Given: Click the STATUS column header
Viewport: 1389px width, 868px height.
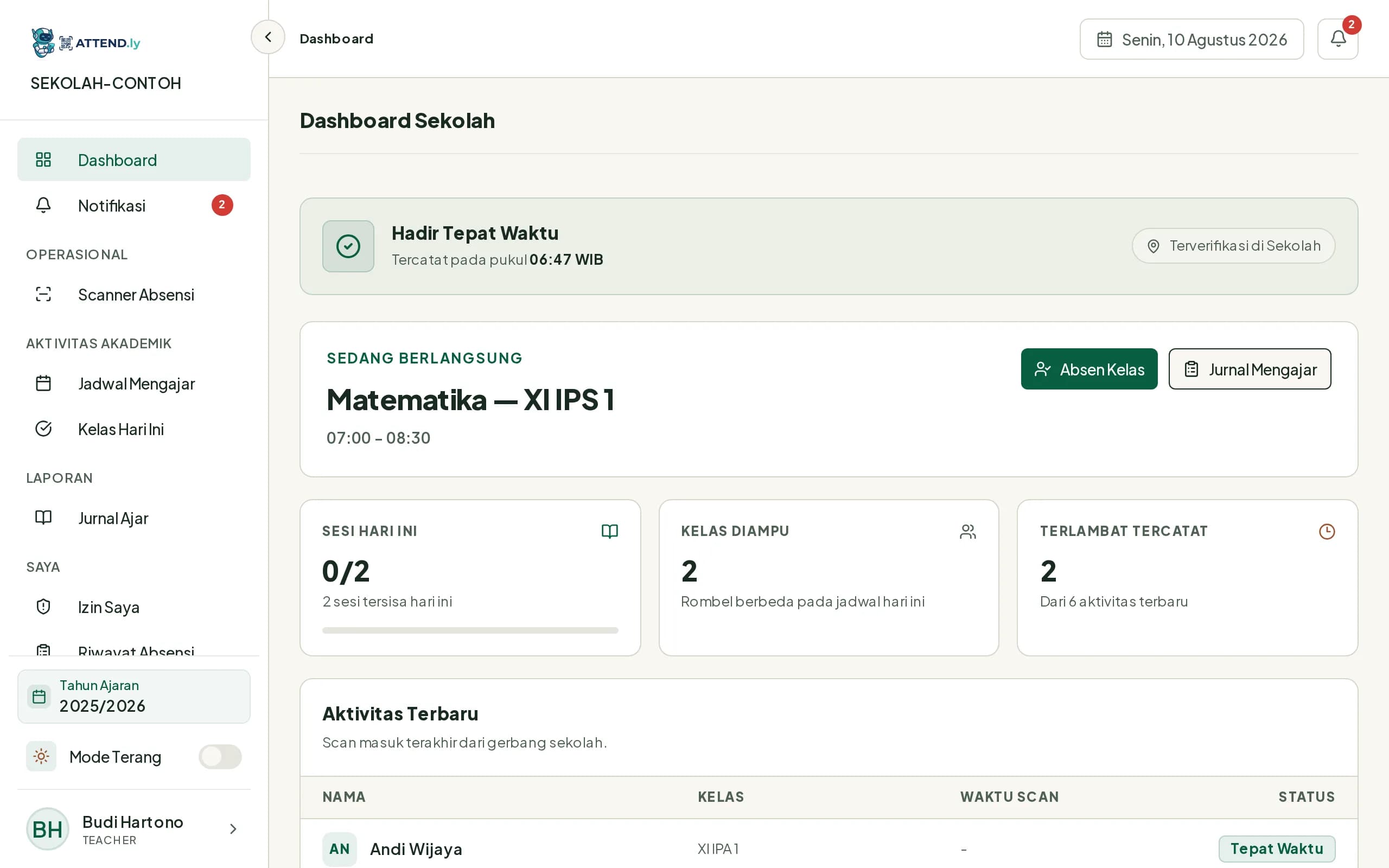Looking at the screenshot, I should point(1307,797).
